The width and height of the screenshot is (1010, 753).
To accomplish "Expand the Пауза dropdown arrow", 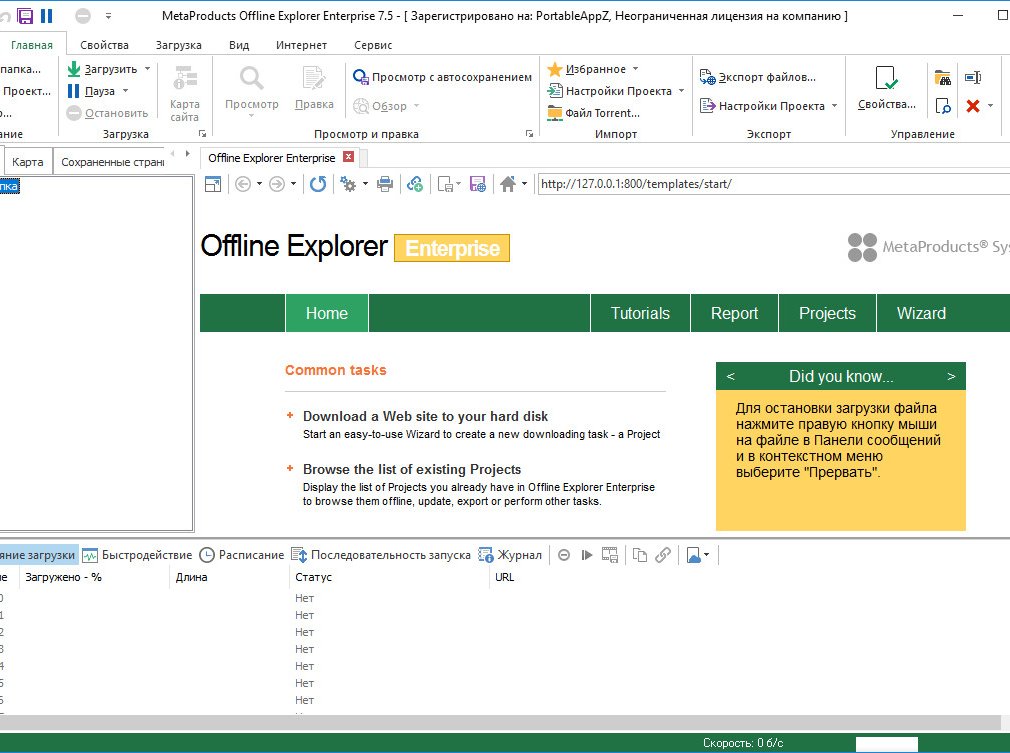I will [x=126, y=91].
